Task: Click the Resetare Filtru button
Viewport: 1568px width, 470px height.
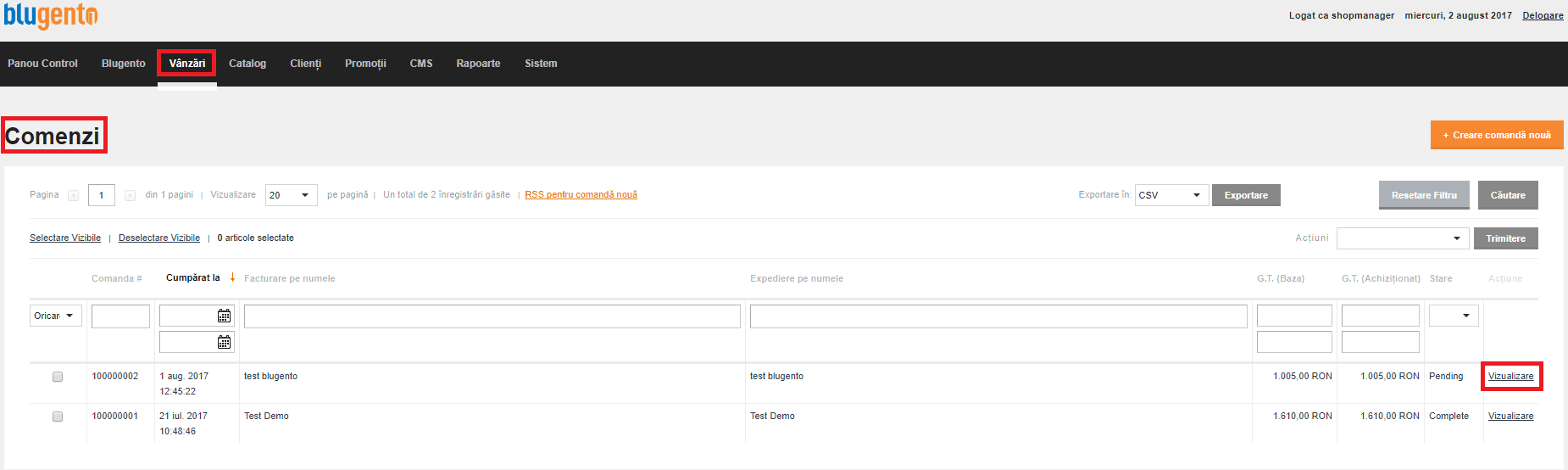Action: [1424, 195]
